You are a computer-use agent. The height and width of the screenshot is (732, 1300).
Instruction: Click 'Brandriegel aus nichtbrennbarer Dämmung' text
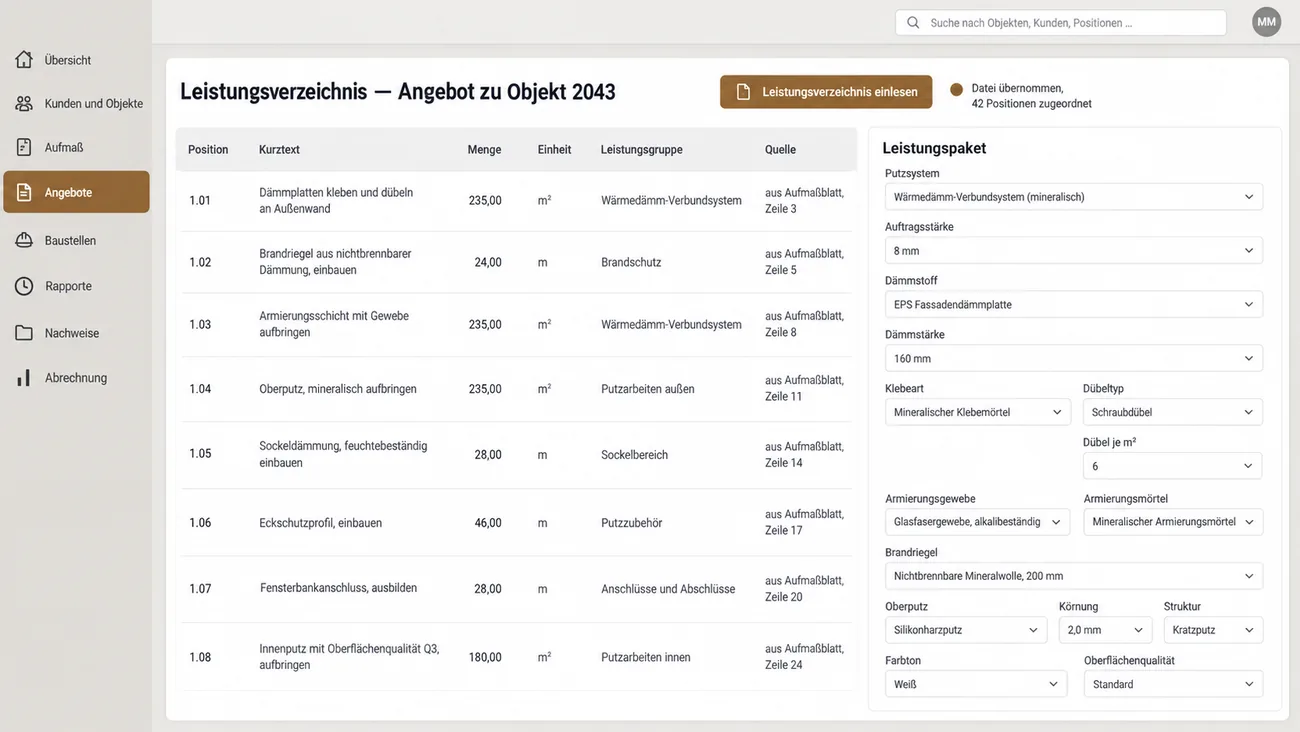(335, 262)
